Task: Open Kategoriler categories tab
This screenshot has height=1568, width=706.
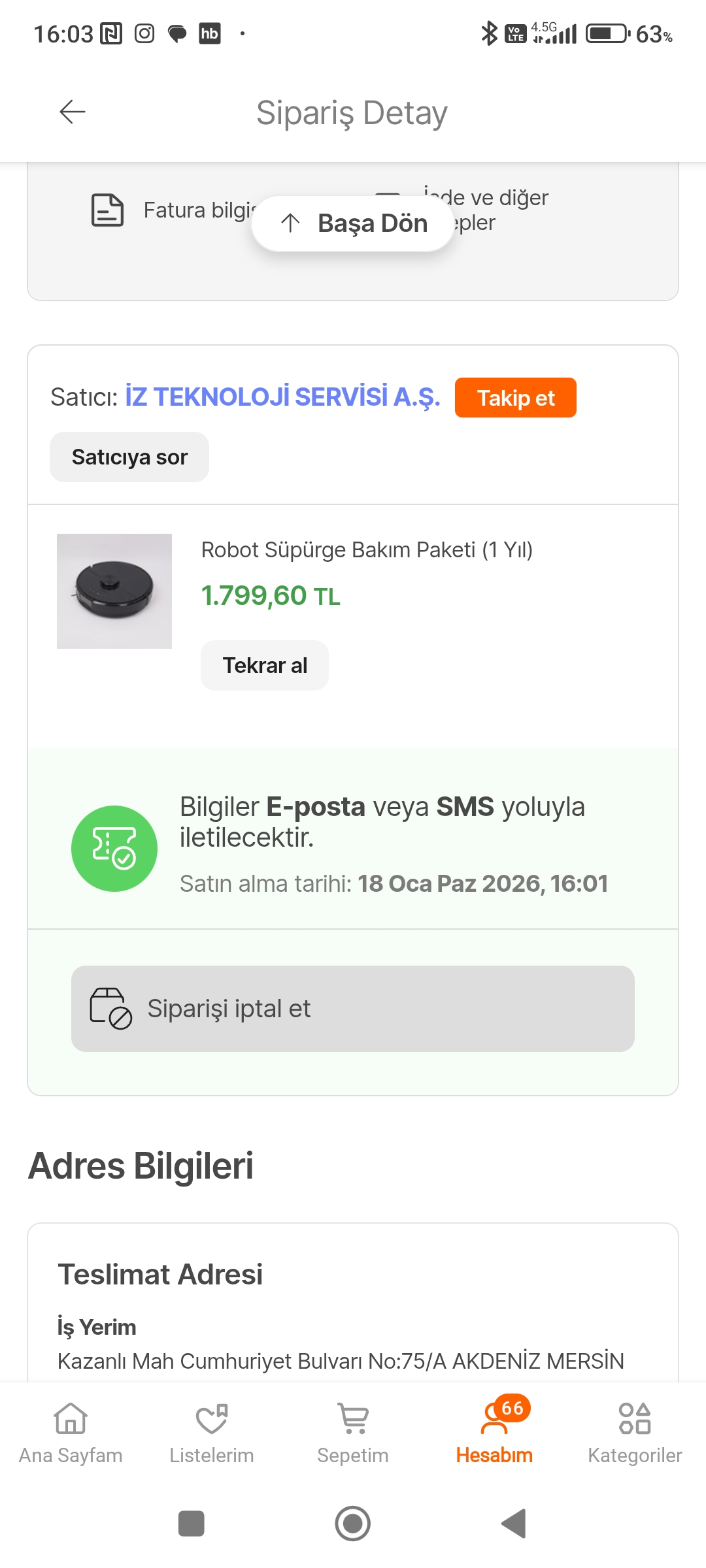Action: point(635,1432)
